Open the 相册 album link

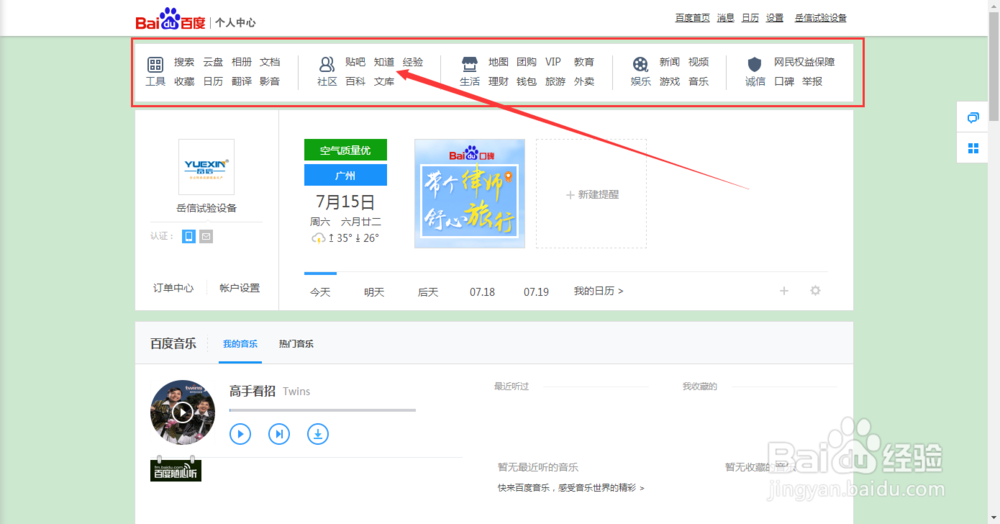(x=242, y=62)
